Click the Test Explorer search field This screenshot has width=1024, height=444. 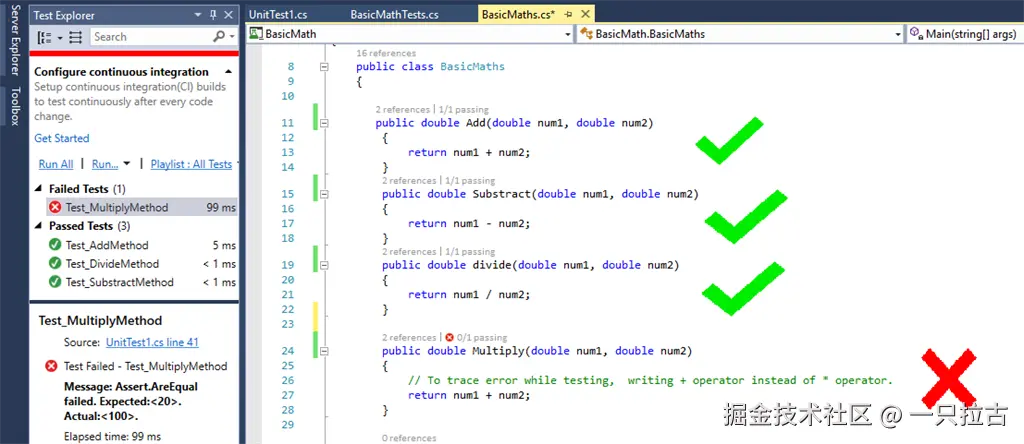coord(152,37)
